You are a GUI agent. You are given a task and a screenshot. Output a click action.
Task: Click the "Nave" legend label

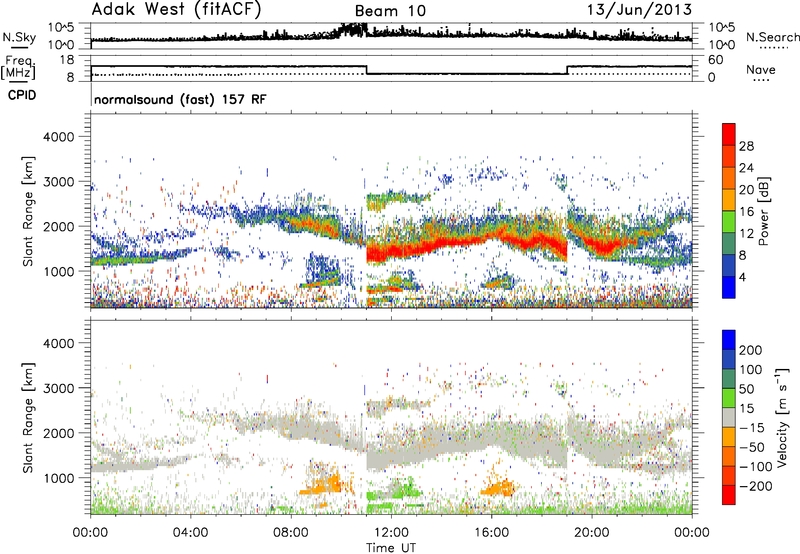click(x=761, y=70)
